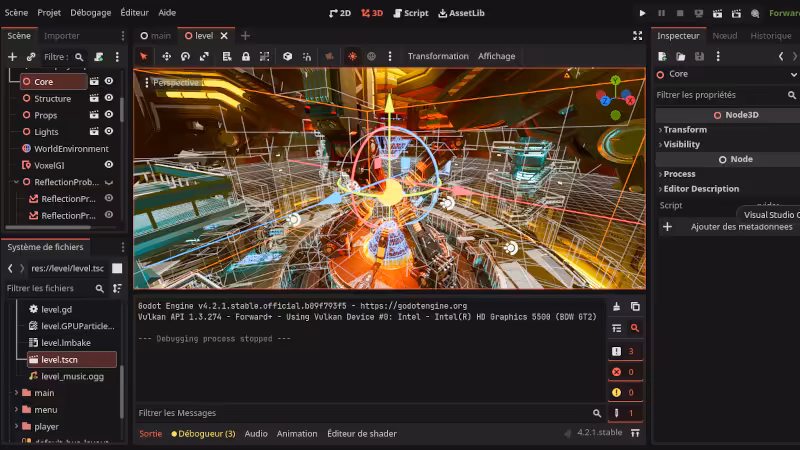Image resolution: width=800 pixels, height=450 pixels.
Task: Expand the Transform property section
Action: (x=683, y=130)
